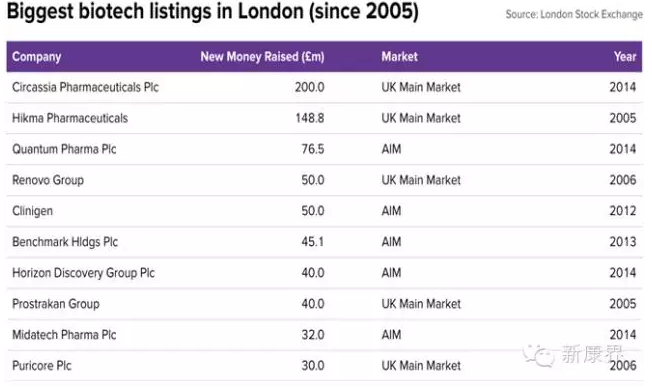Select the Company column header
This screenshot has height=388, width=652.
pos(37,57)
